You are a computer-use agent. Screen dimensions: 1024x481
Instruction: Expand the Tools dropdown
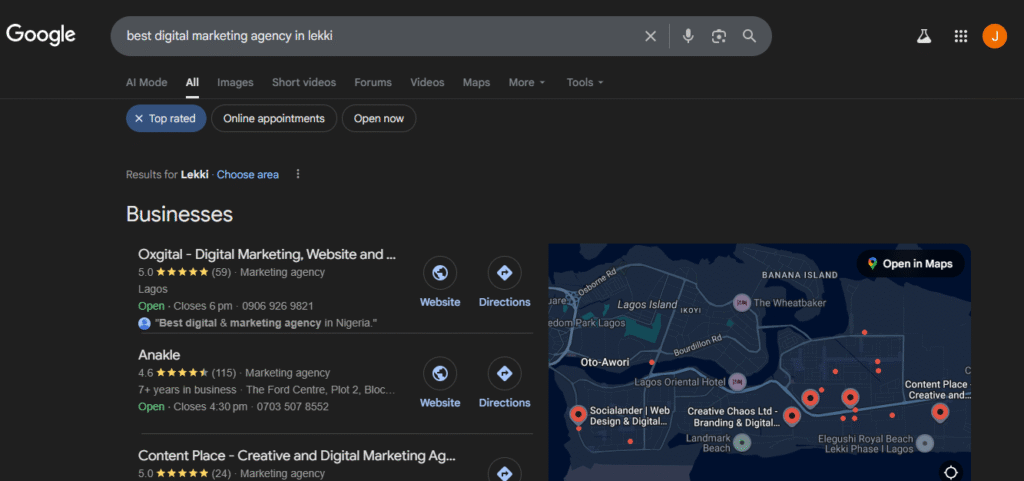584,83
